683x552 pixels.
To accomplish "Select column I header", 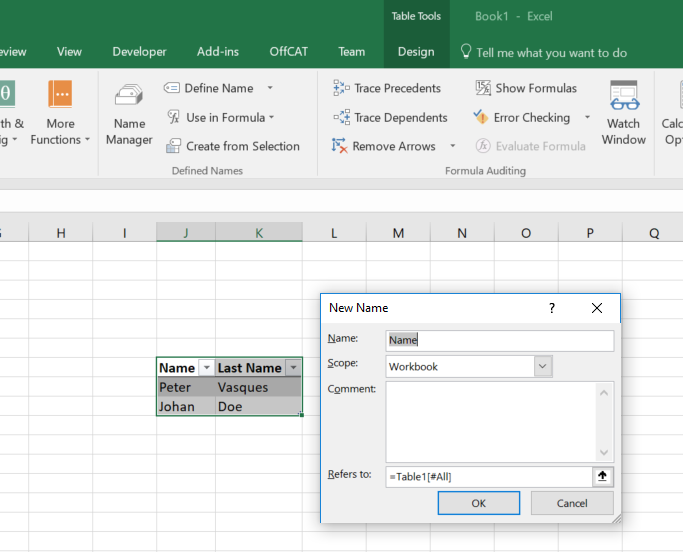I will pos(125,233).
